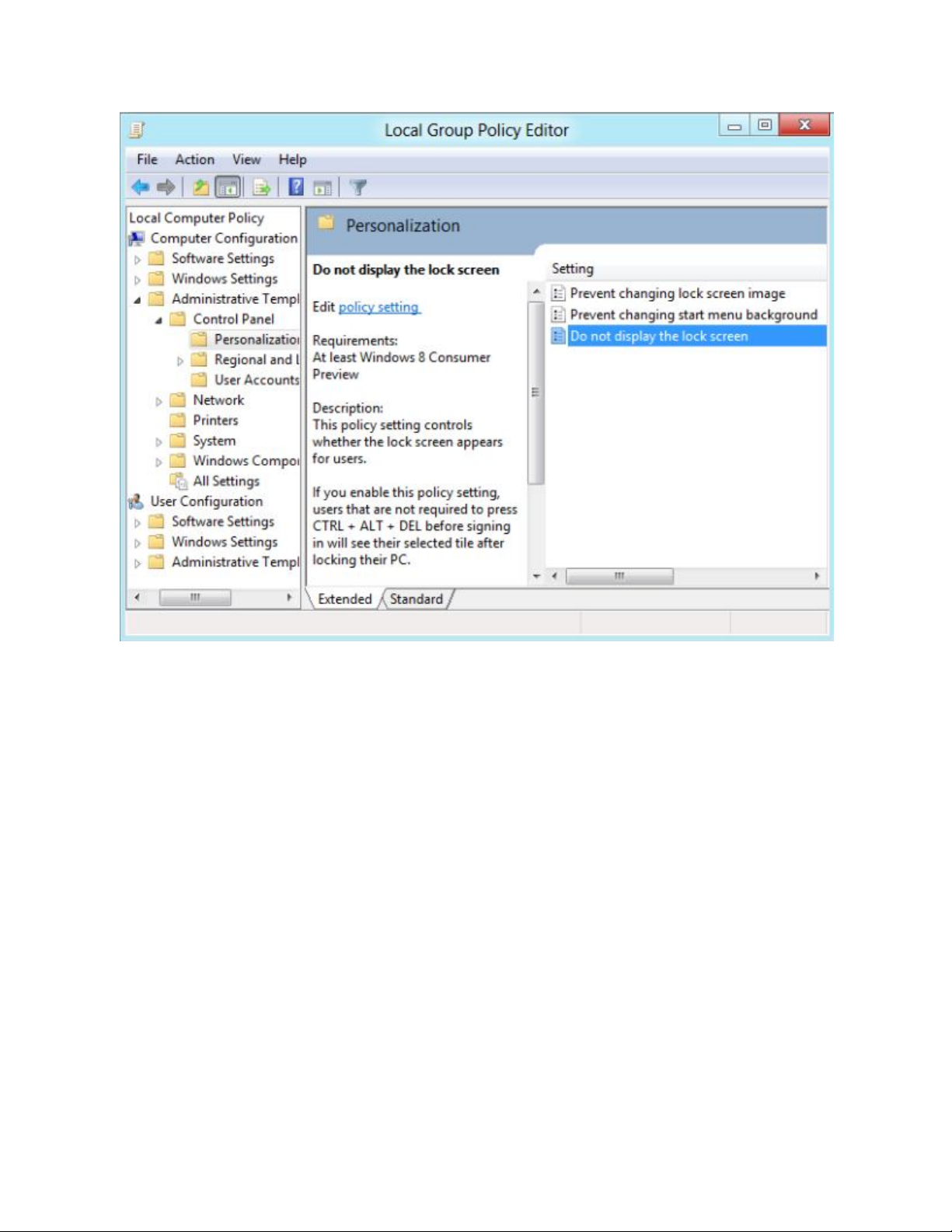Open the blue Help question mark icon
Screen dimensions: 952x1232
coord(295,187)
